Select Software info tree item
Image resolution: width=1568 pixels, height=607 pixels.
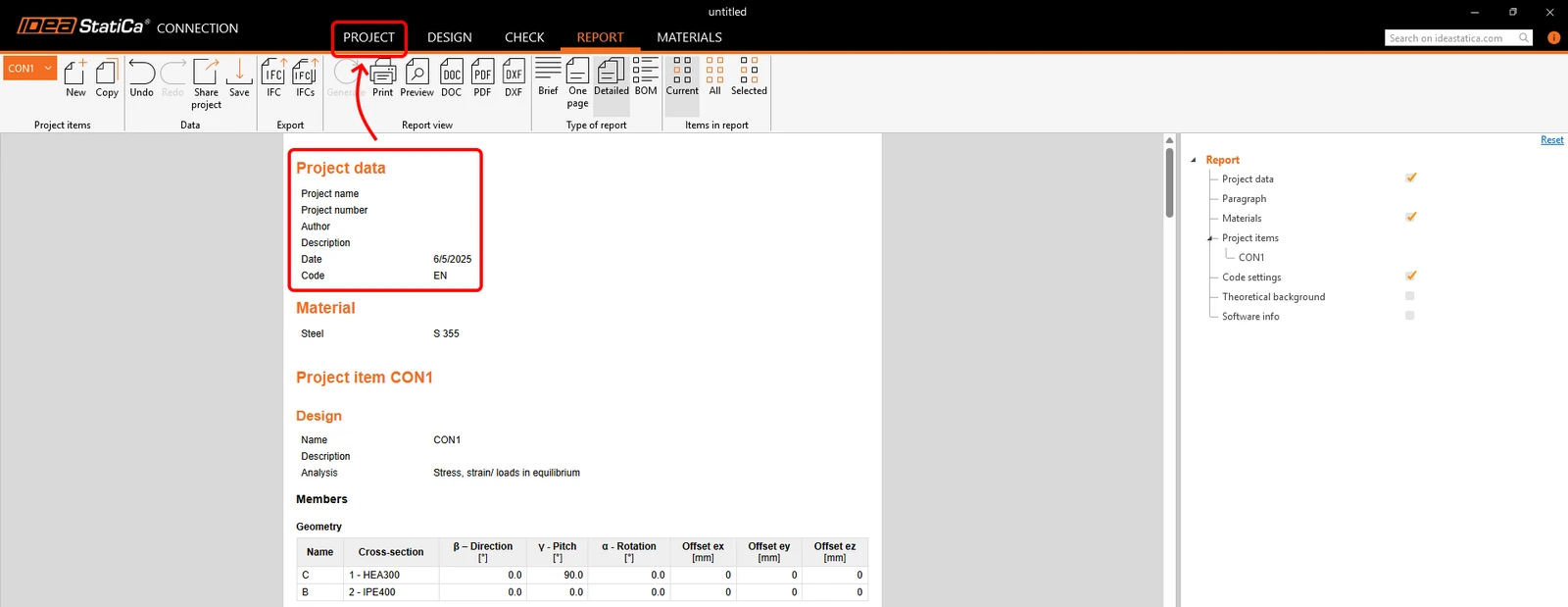(1250, 317)
